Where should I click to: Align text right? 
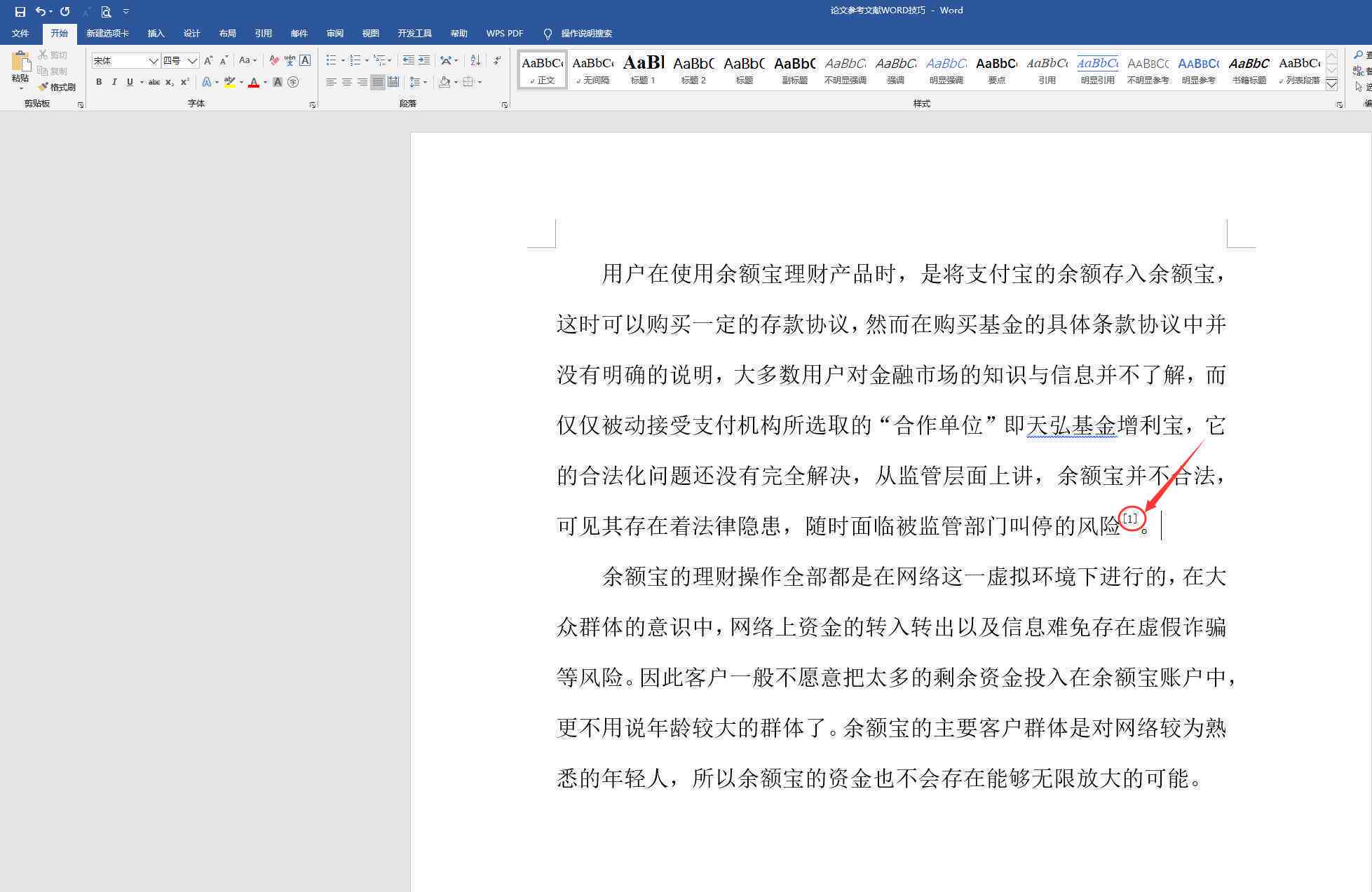(x=362, y=82)
